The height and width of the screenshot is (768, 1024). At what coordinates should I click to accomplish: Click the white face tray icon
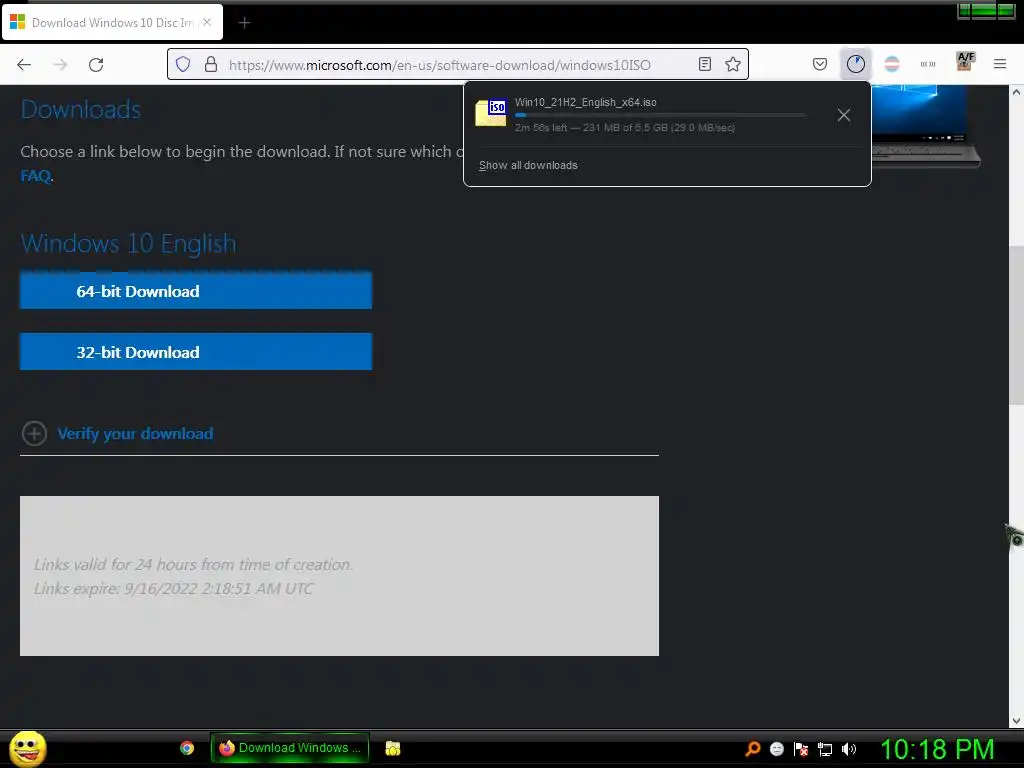click(x=776, y=749)
